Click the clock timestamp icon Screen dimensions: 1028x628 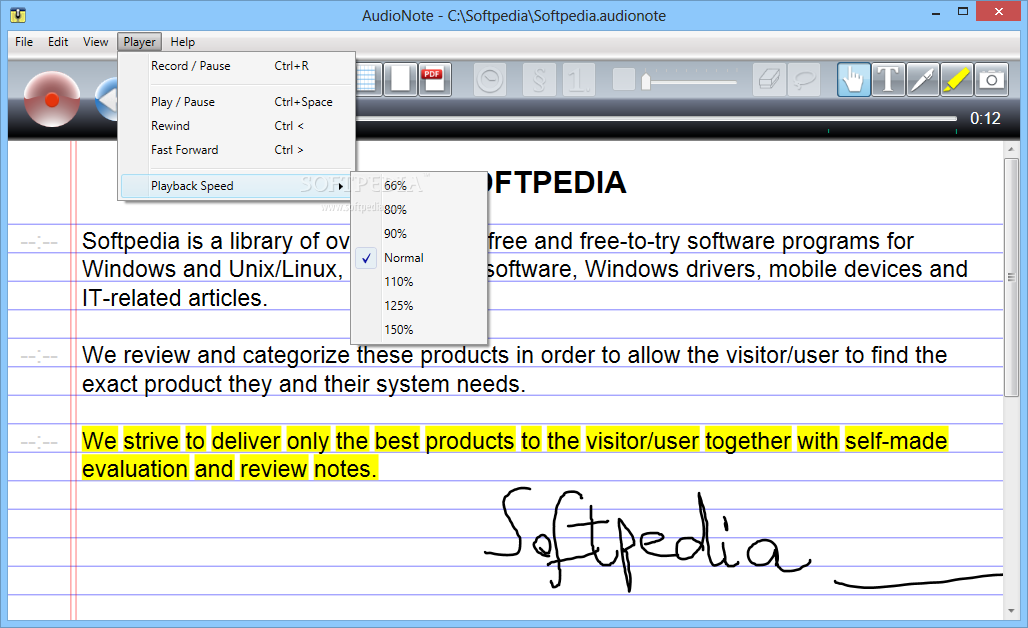[x=489, y=80]
